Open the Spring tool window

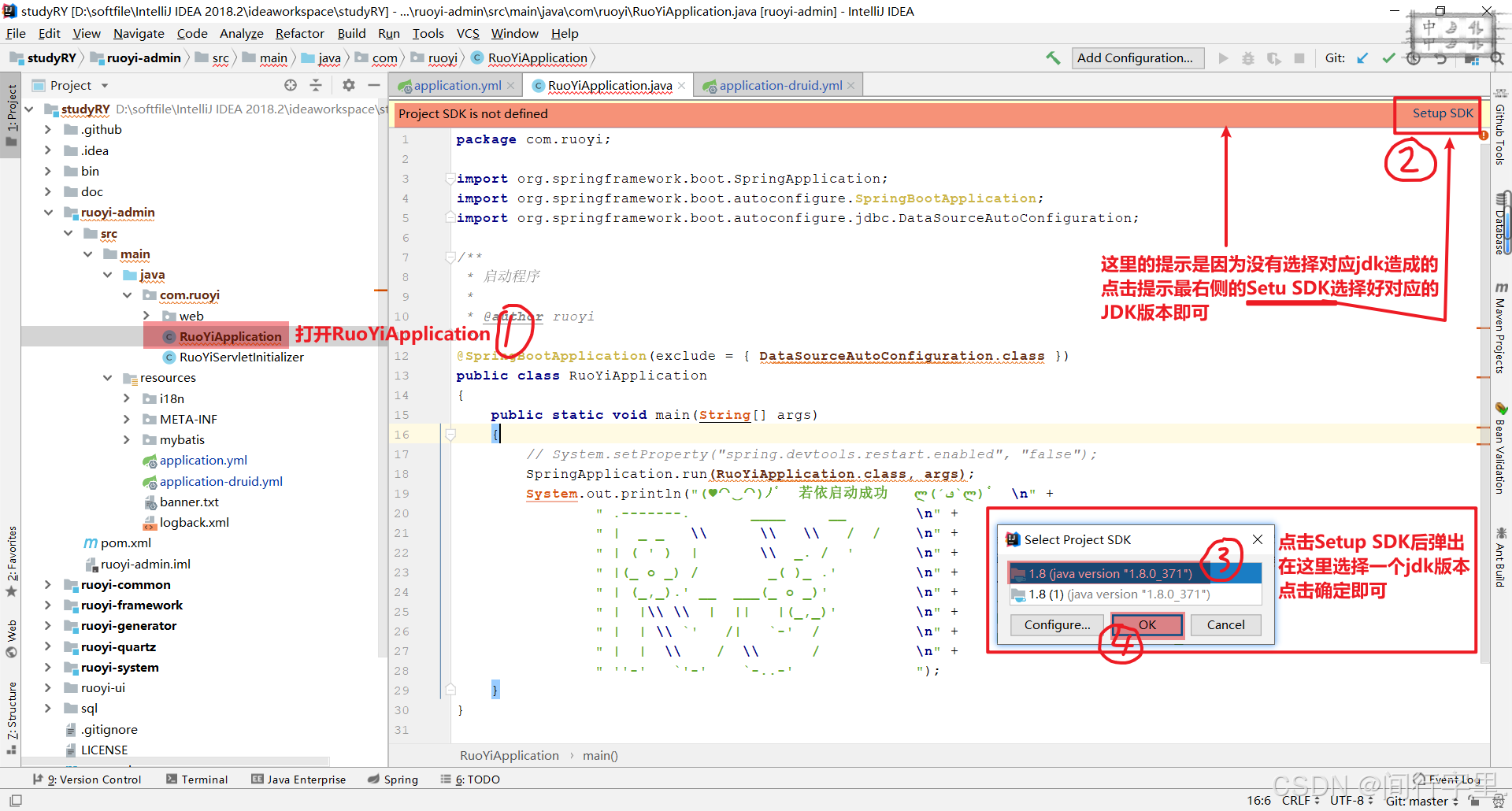click(393, 780)
